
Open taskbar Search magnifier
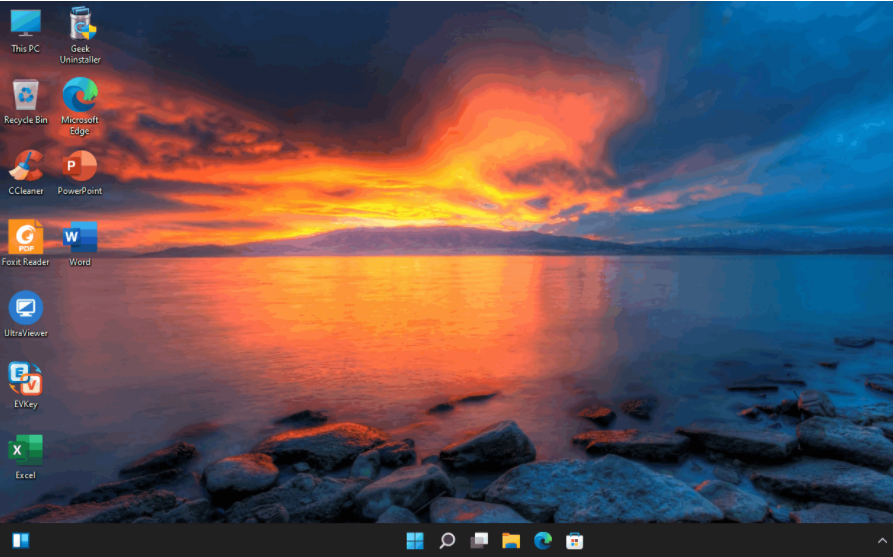447,540
